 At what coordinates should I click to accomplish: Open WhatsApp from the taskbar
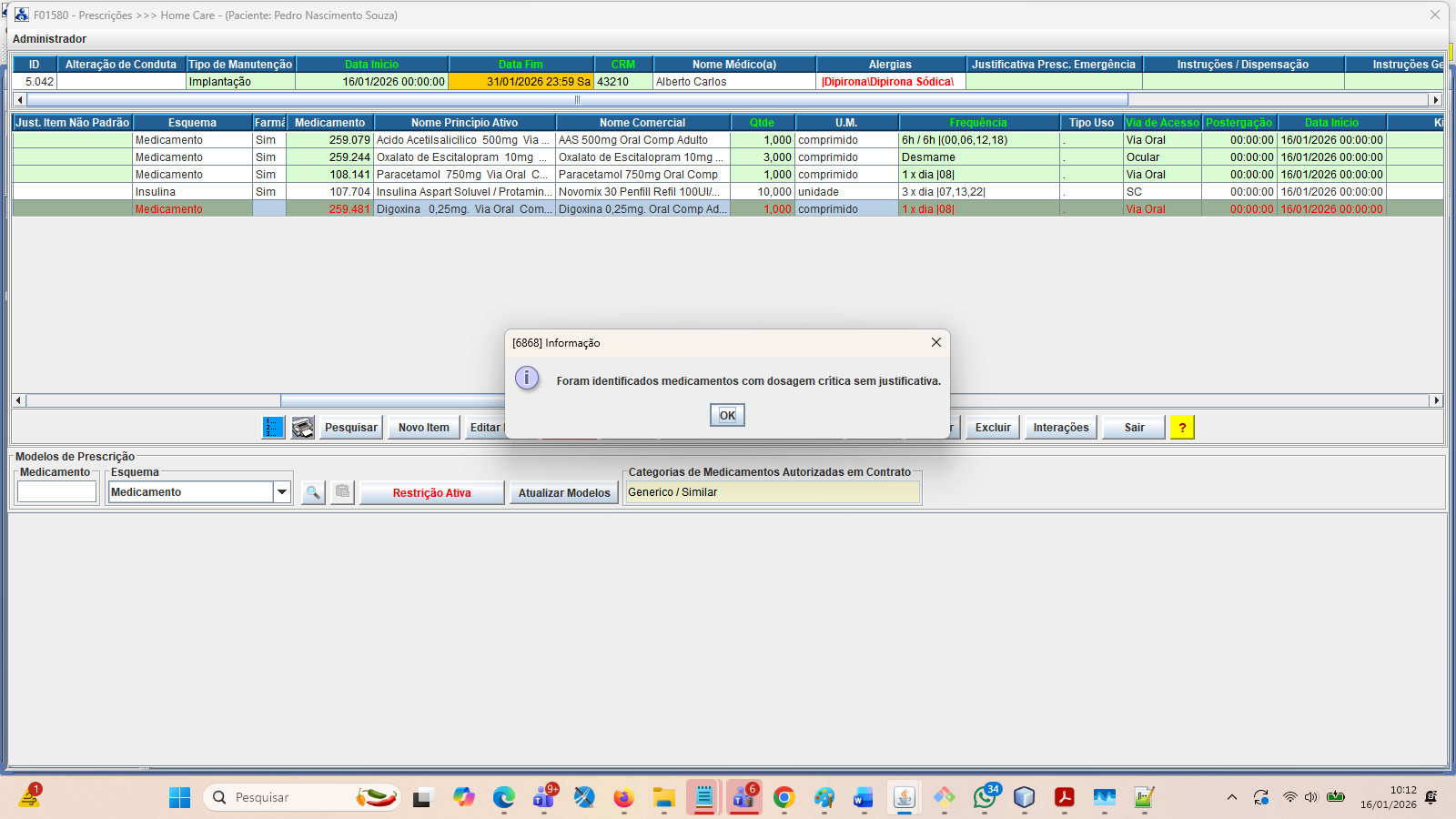pyautogui.click(x=984, y=798)
